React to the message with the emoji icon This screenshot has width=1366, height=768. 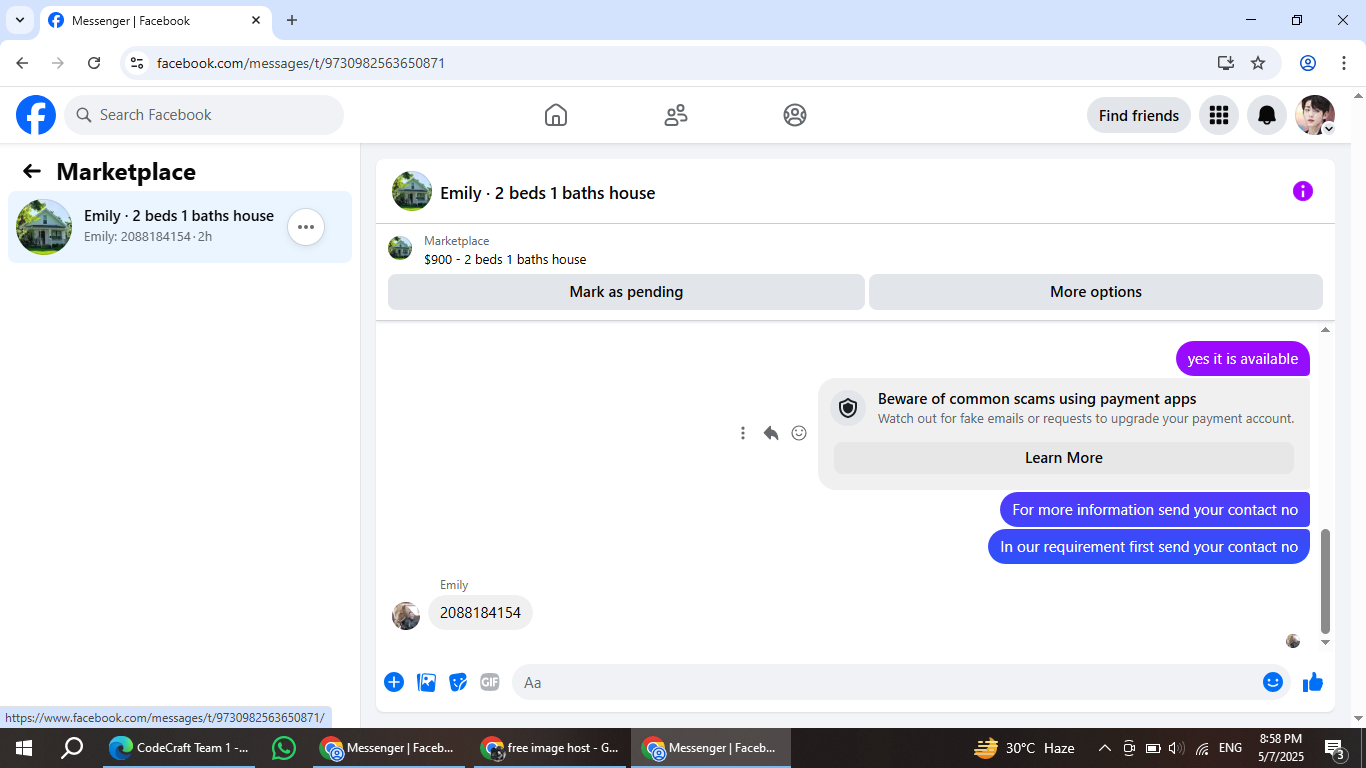tap(799, 433)
